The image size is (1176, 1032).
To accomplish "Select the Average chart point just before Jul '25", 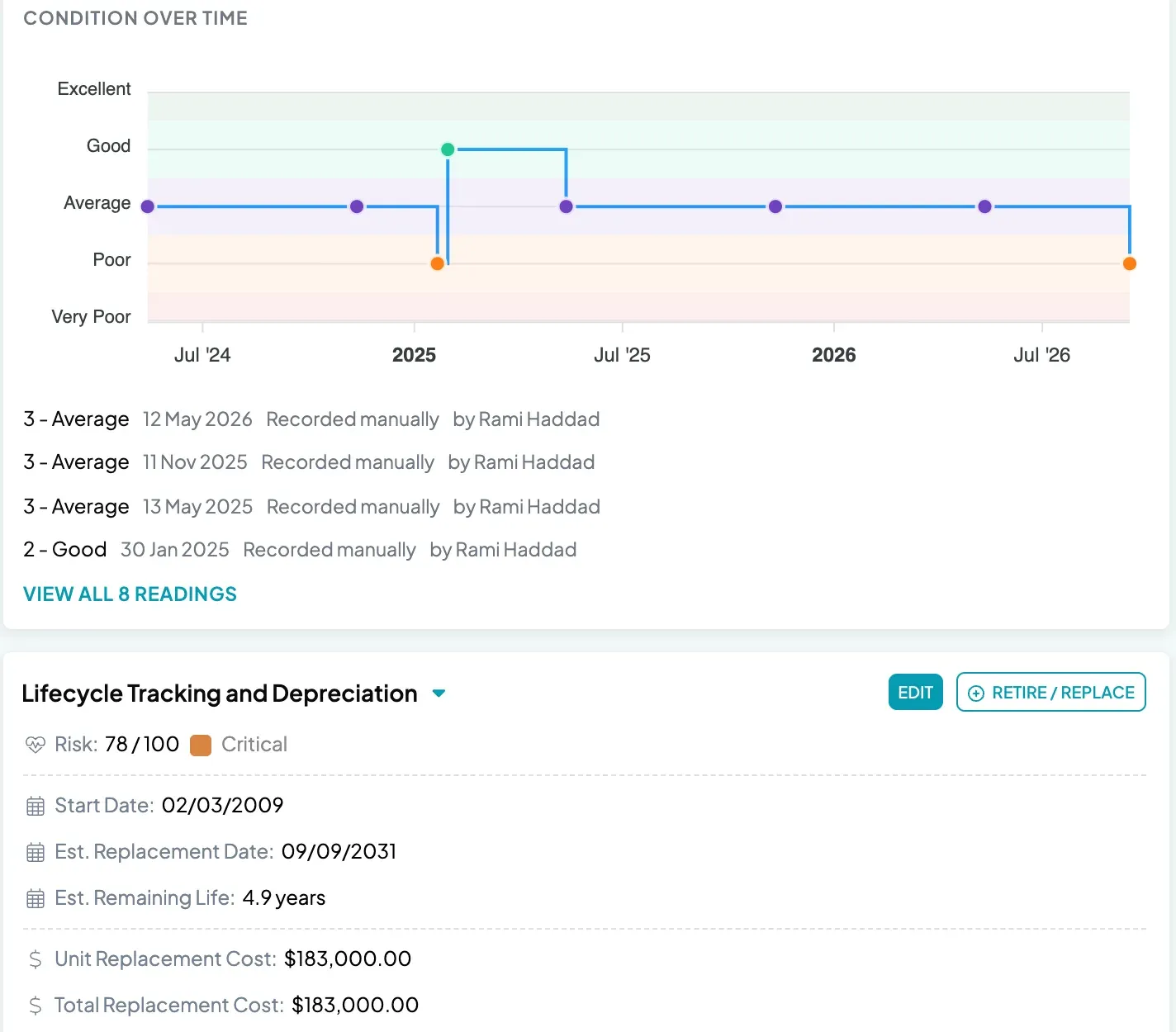I will [566, 206].
